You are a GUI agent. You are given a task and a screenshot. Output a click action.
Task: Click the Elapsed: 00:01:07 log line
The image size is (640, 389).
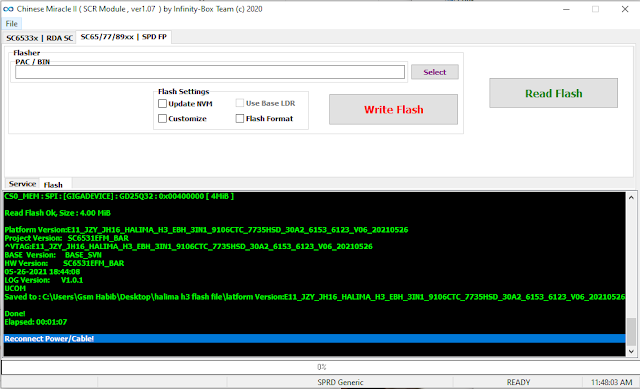pyautogui.click(x=36, y=322)
